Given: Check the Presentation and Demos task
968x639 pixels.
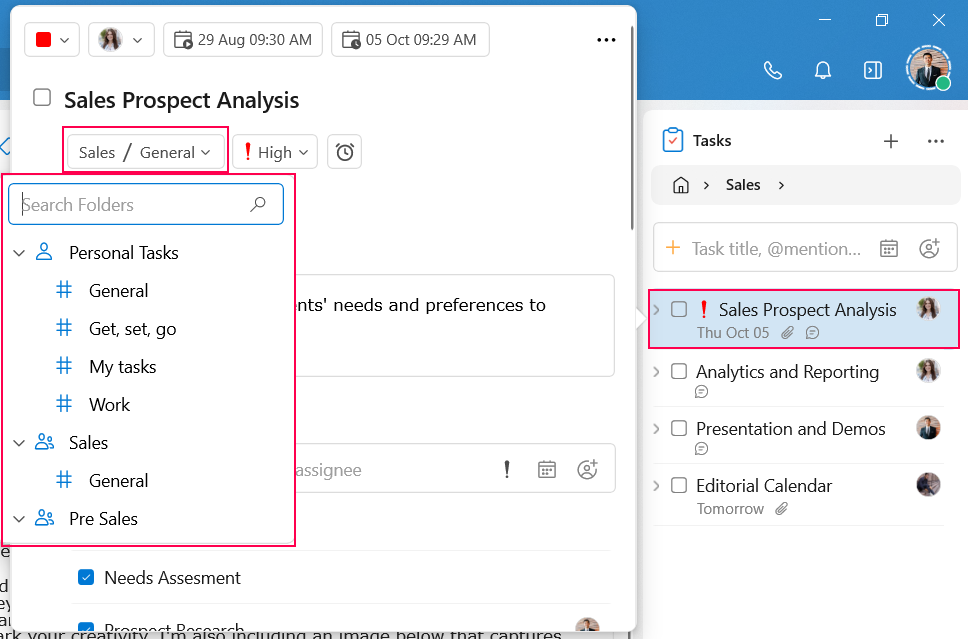Looking at the screenshot, I should click(678, 428).
